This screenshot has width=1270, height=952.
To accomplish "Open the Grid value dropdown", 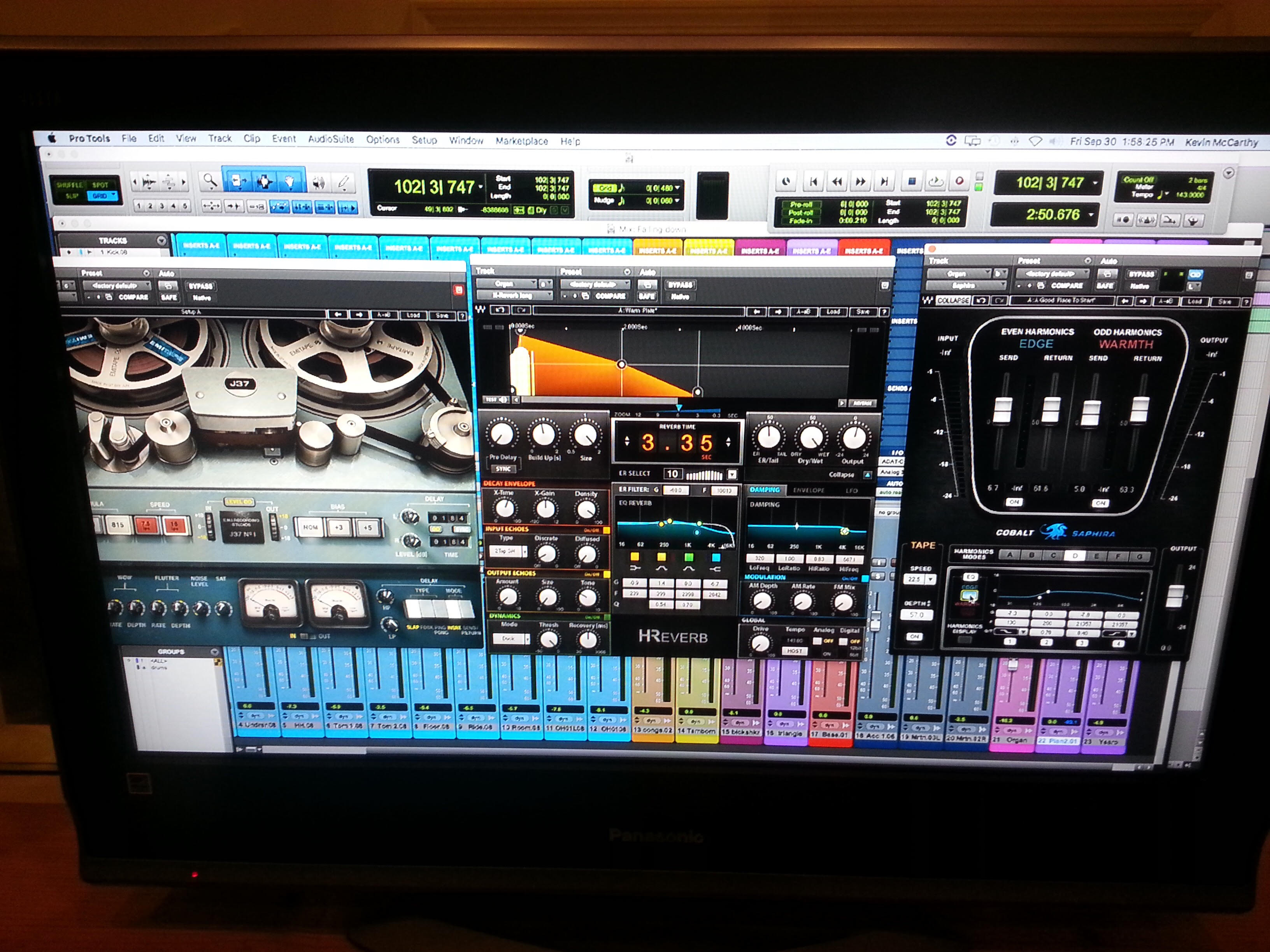I will coord(677,188).
